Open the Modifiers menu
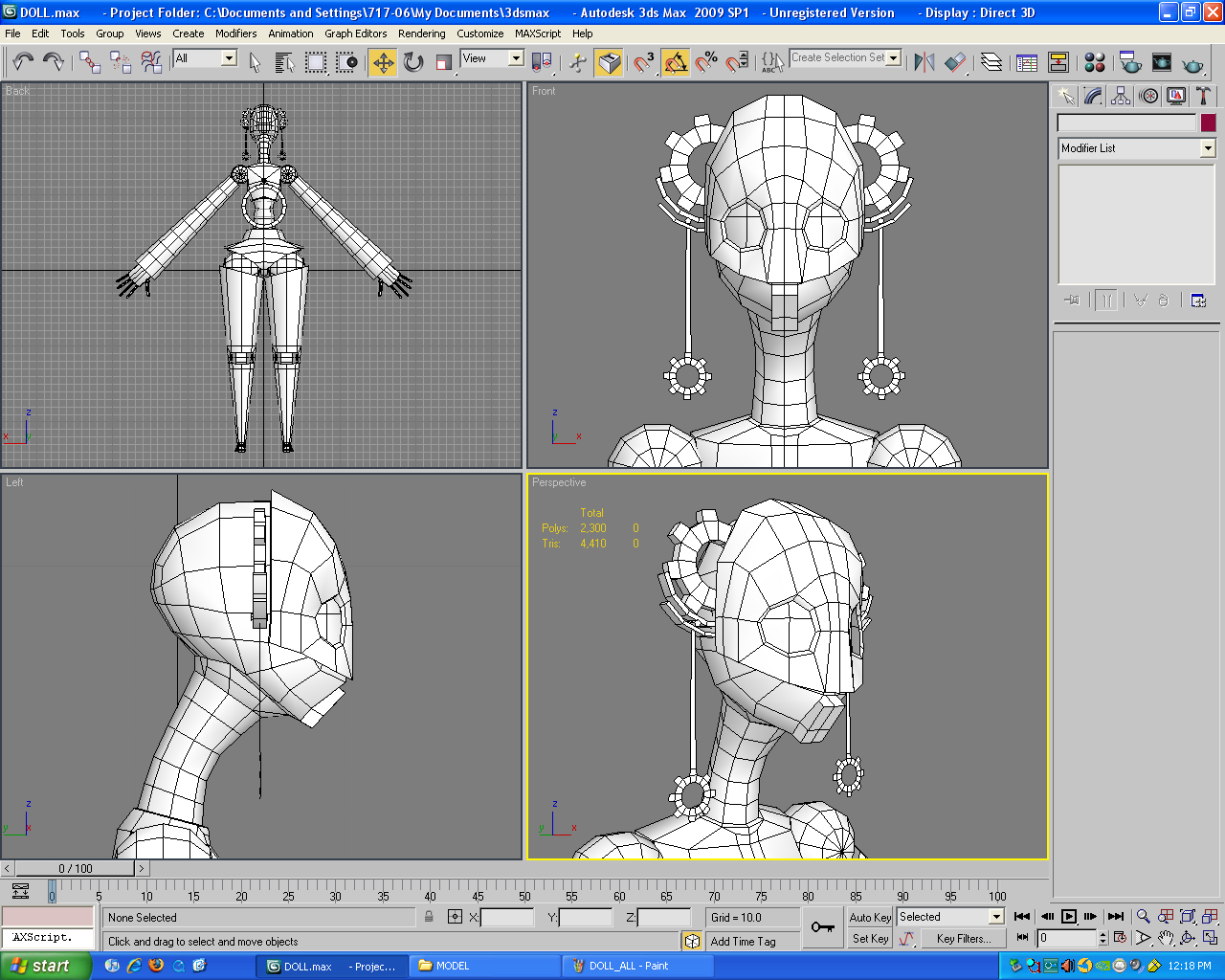 coord(235,33)
